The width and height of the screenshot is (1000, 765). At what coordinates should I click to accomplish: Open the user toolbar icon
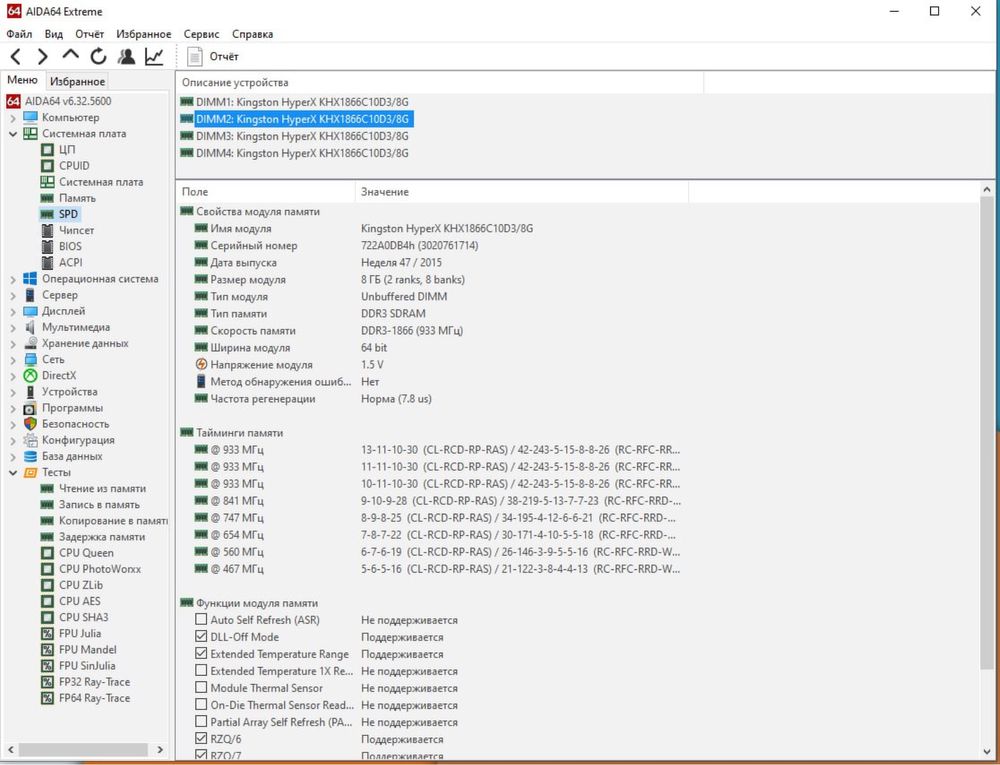coord(126,57)
